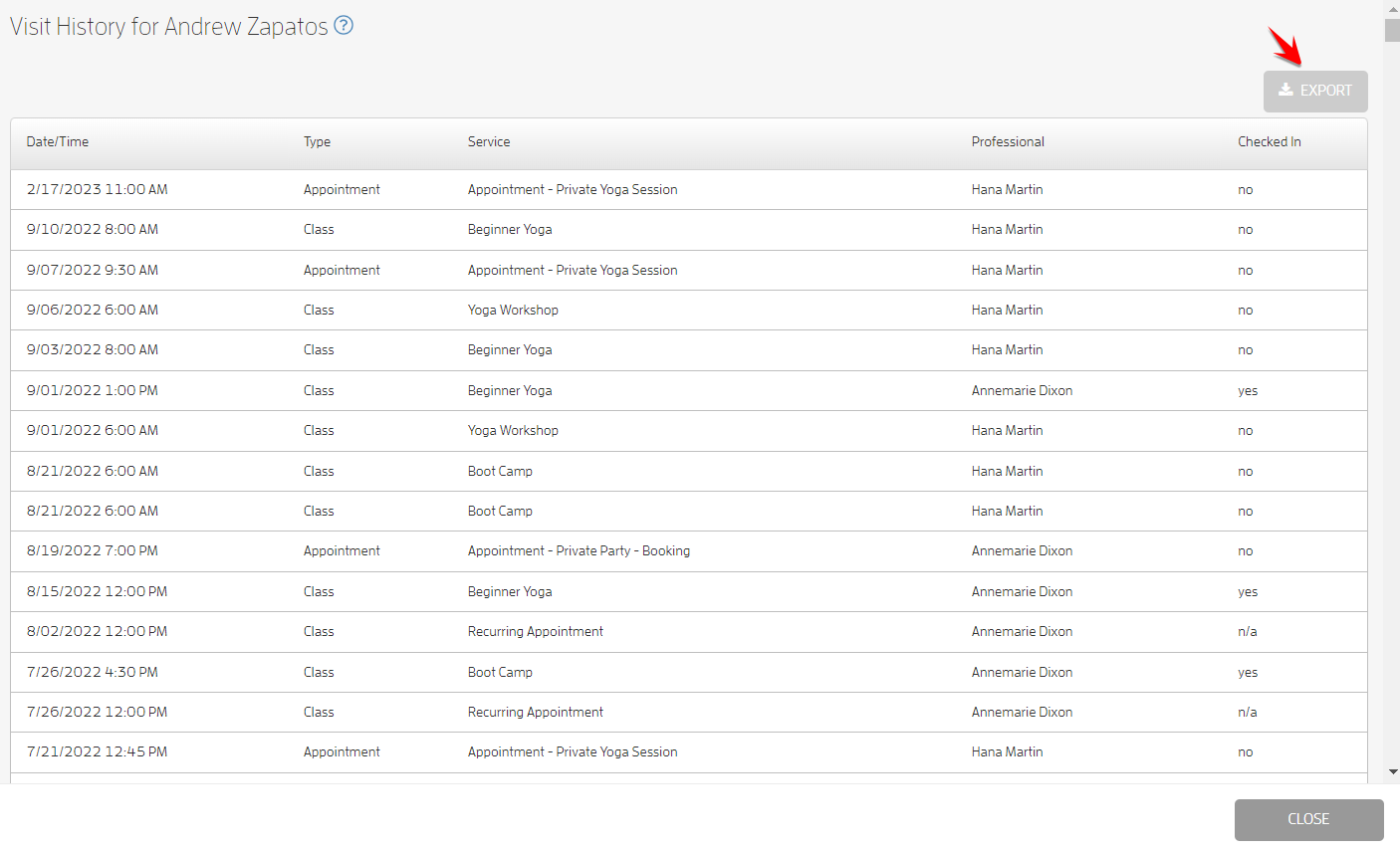Select the 8/02/2022 12:00 PM date cell
Image resolution: width=1400 pixels, height=853 pixels.
(x=98, y=631)
